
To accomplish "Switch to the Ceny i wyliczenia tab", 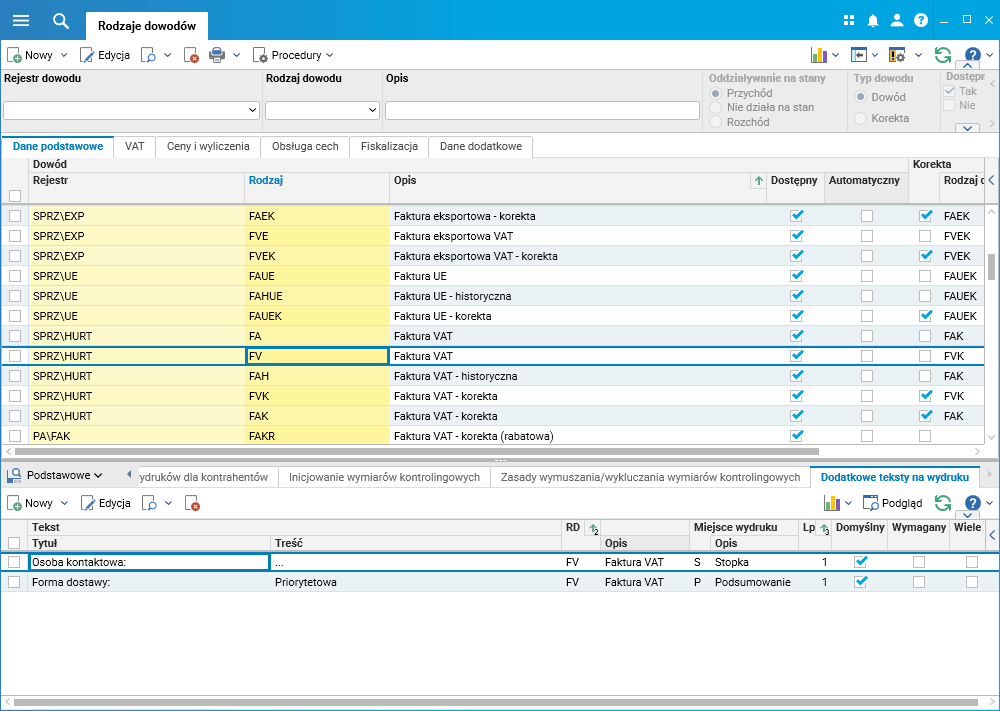I will click(x=208, y=146).
